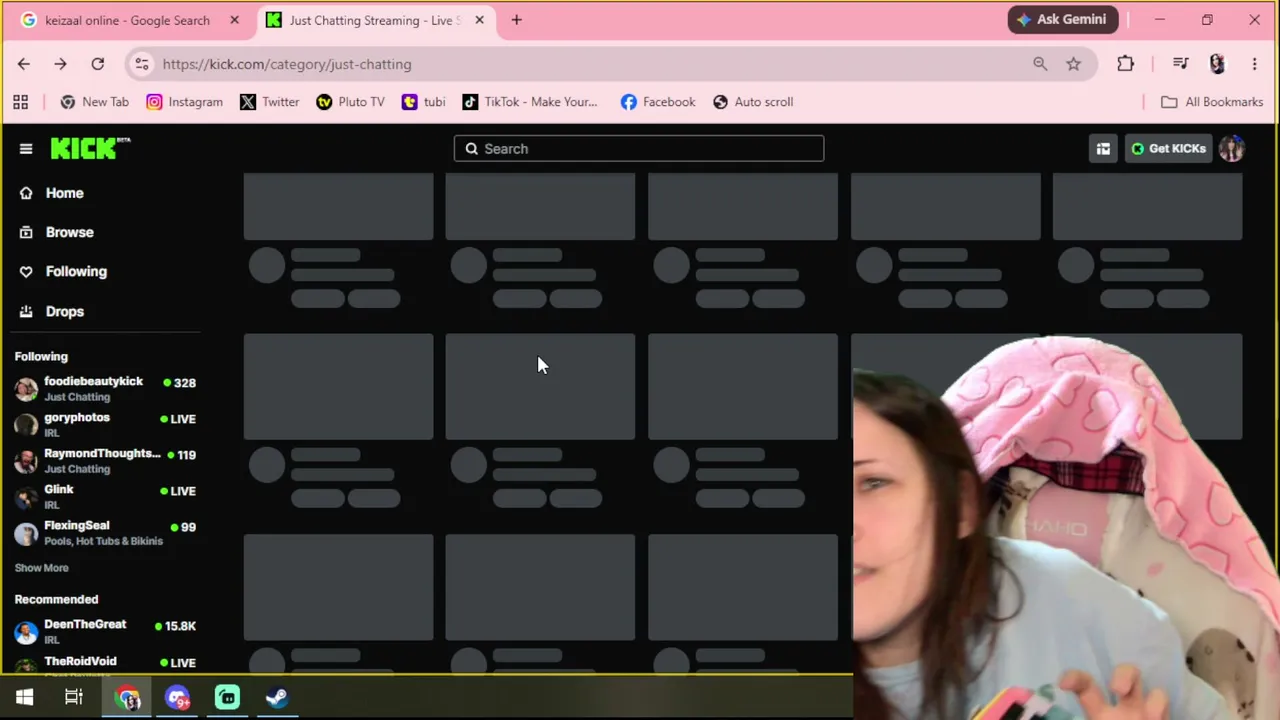Go back in browser history
The image size is (1280, 720).
[24, 64]
